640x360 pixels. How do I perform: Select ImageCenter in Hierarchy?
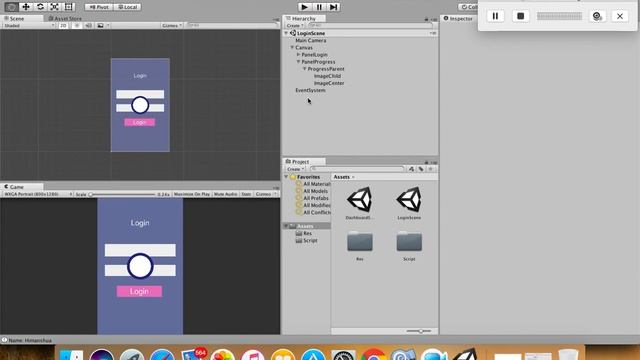coord(329,83)
